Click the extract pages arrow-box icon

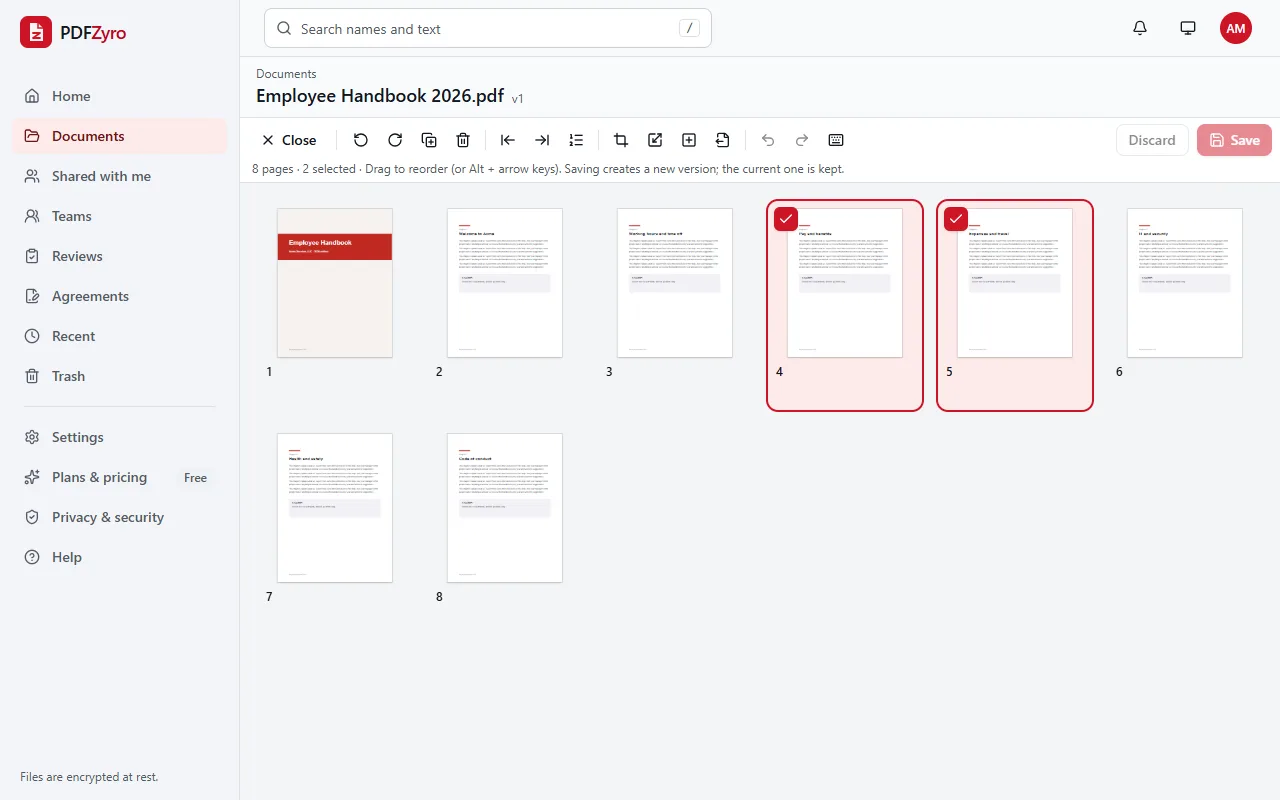pos(655,140)
